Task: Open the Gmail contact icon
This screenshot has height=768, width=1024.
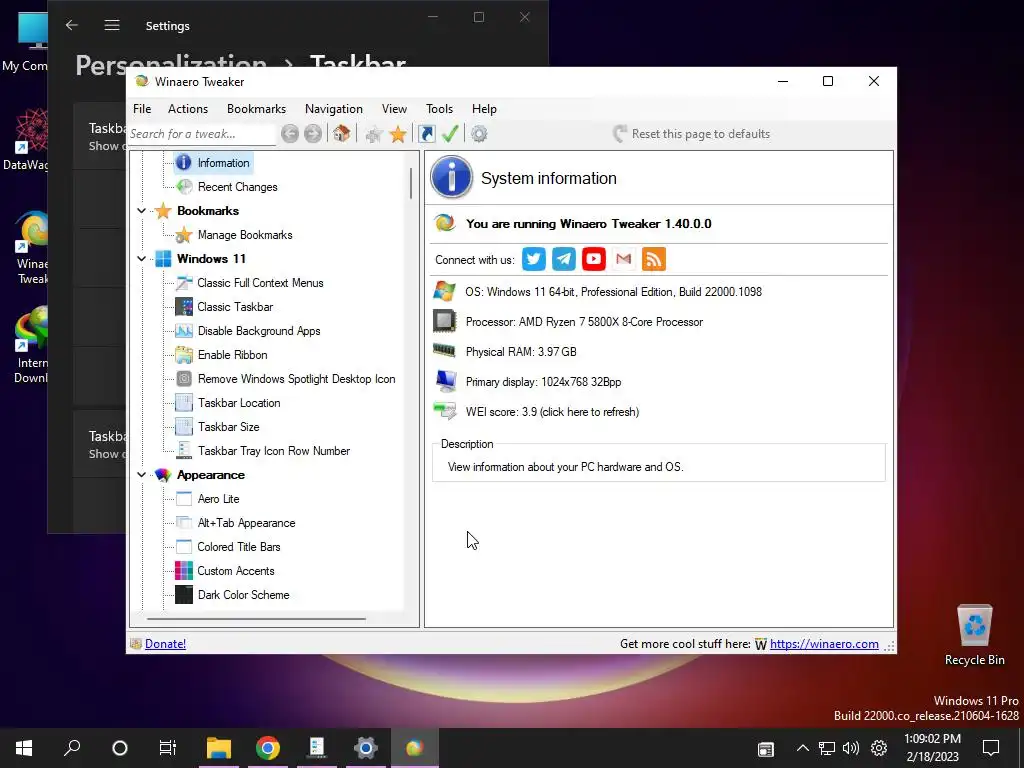Action: (x=624, y=259)
